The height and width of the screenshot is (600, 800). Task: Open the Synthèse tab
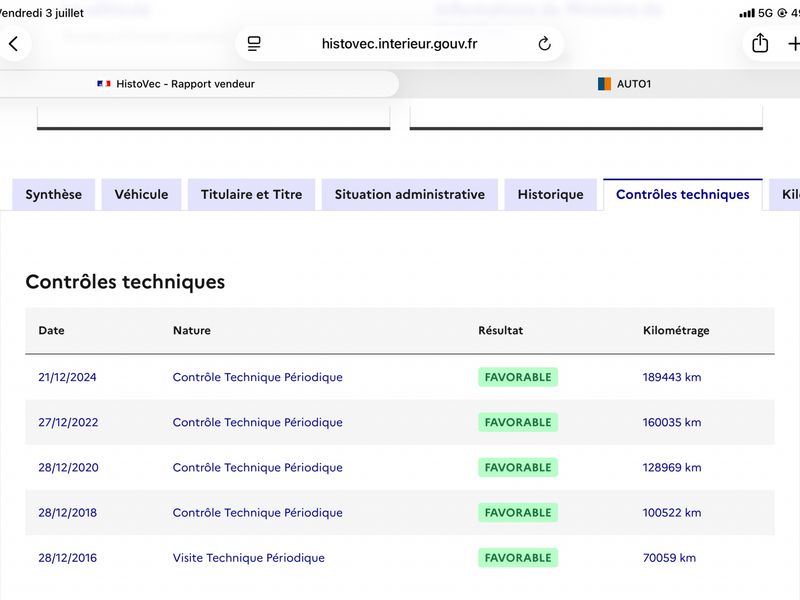click(x=54, y=194)
